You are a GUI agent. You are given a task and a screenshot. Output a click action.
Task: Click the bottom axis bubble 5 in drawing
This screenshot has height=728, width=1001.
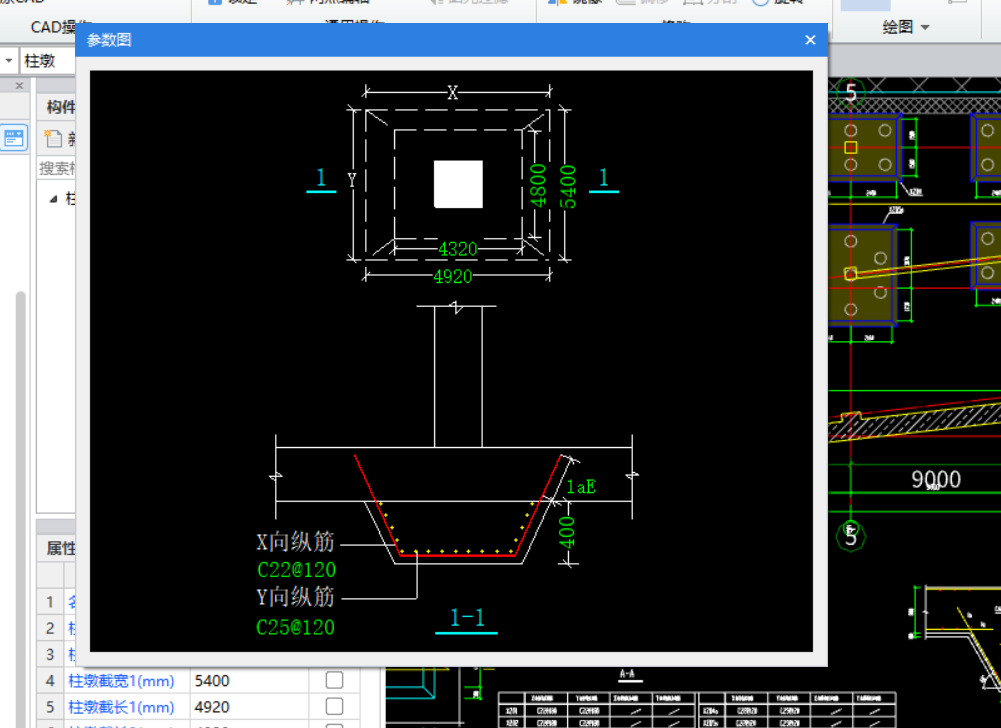pyautogui.click(x=850, y=536)
